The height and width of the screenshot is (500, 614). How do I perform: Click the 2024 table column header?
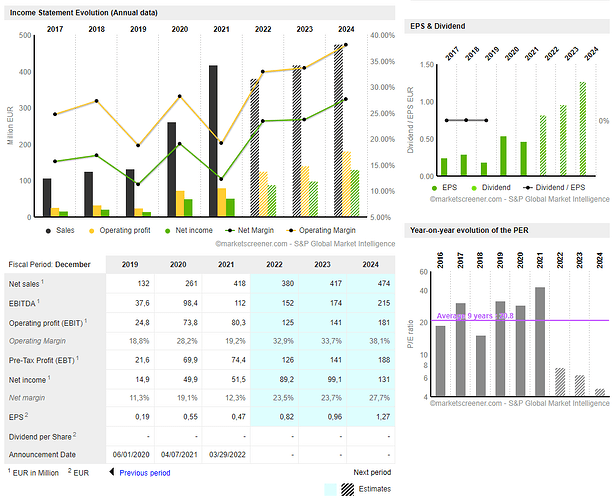click(x=370, y=265)
